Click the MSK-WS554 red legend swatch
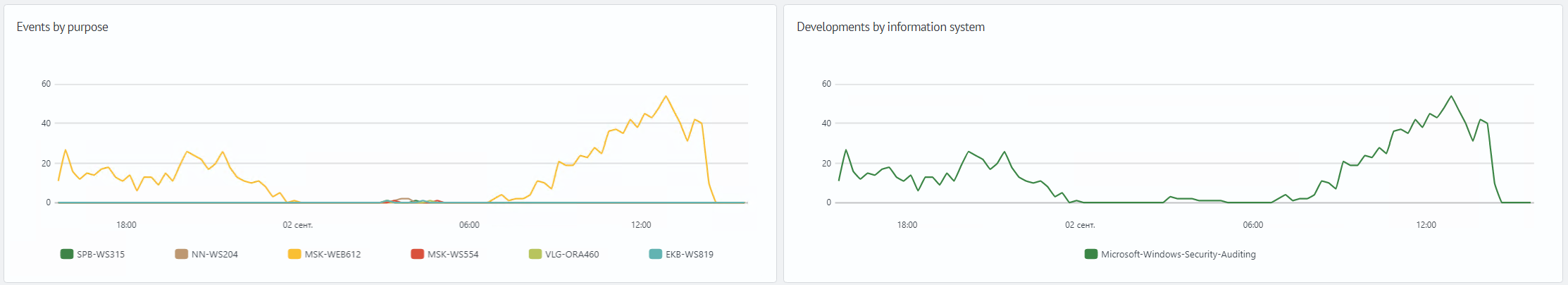Viewport: 1568px width, 285px height. (417, 254)
